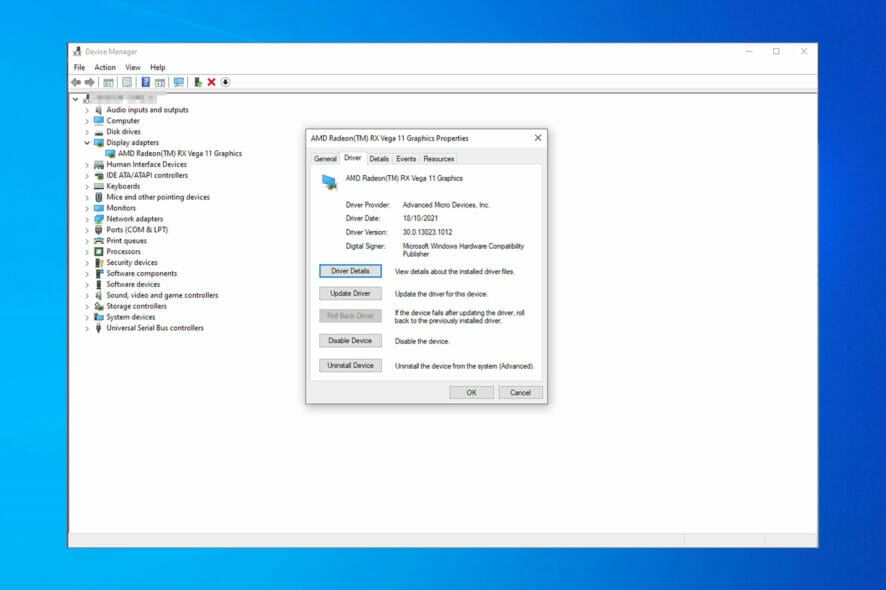Collapse the Display adapters node

[x=87, y=143]
